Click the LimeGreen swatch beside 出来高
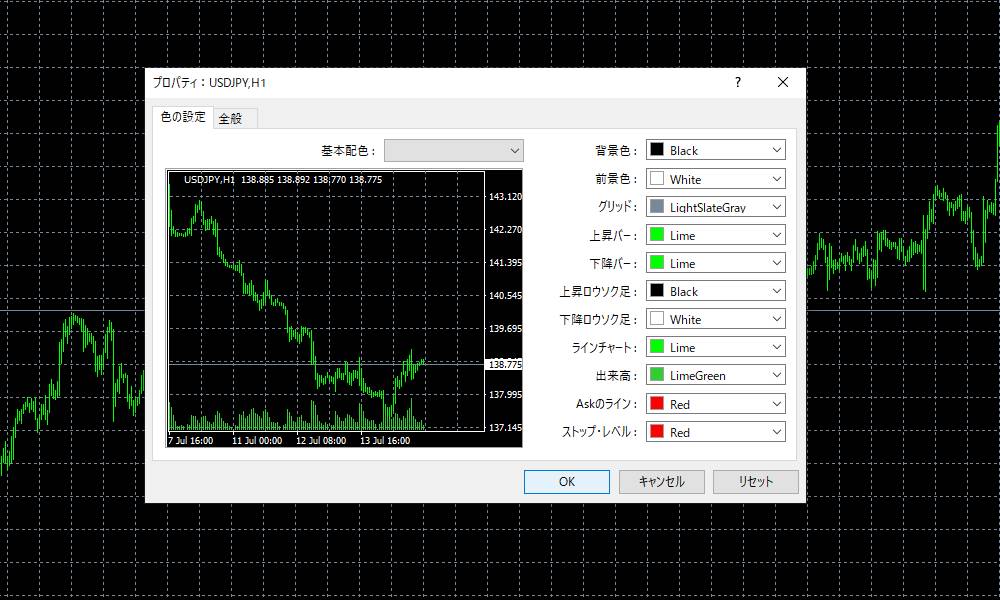 coord(659,374)
